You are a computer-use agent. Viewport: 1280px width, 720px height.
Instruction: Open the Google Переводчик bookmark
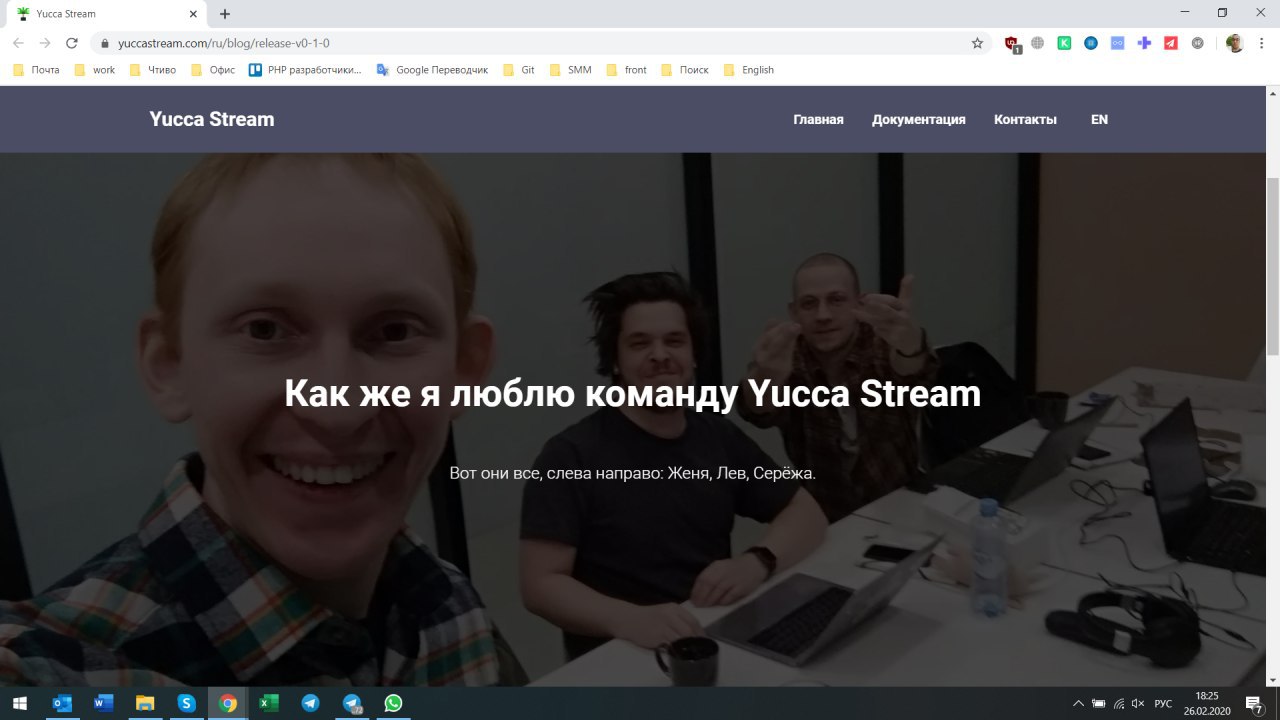coord(432,70)
